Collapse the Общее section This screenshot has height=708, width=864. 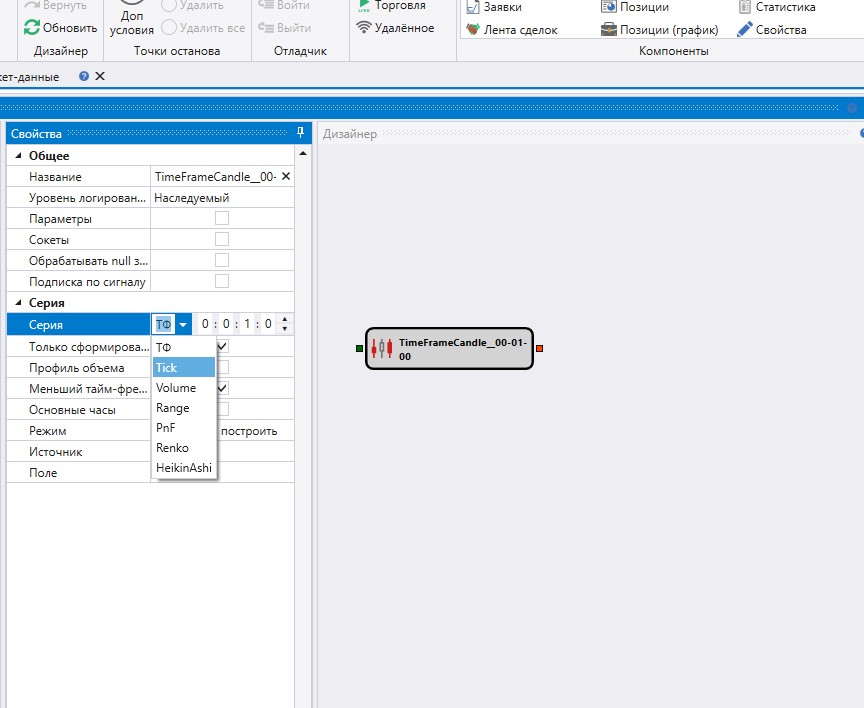(x=17, y=156)
